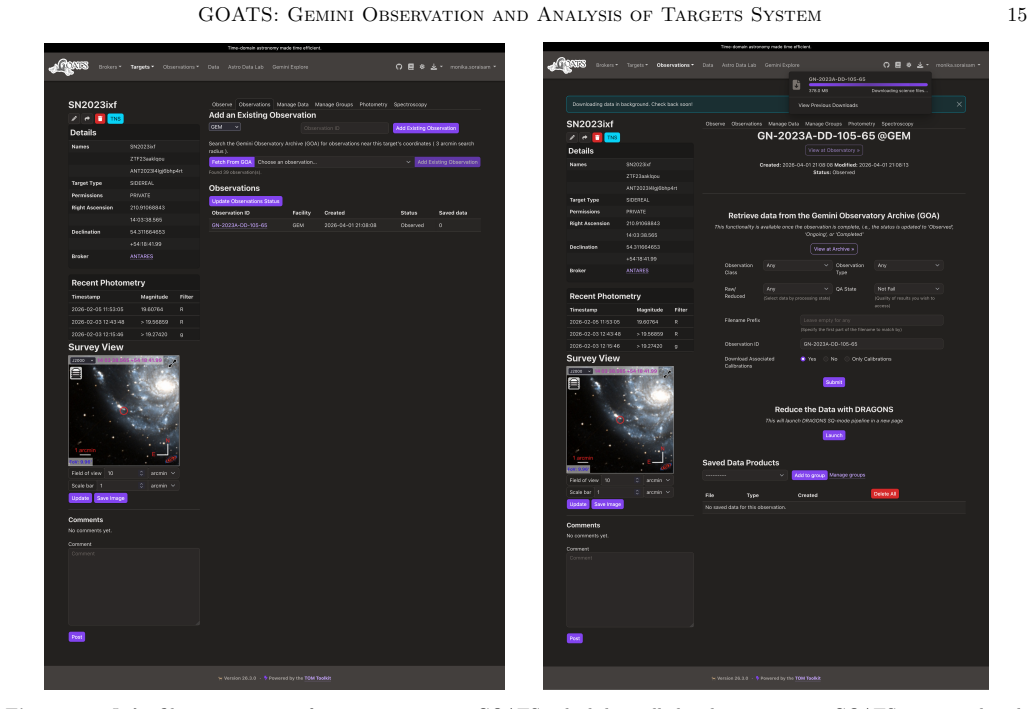Open Observation Type dropdown
Screen dimensions: 1033x709
pyautogui.click(x=908, y=266)
